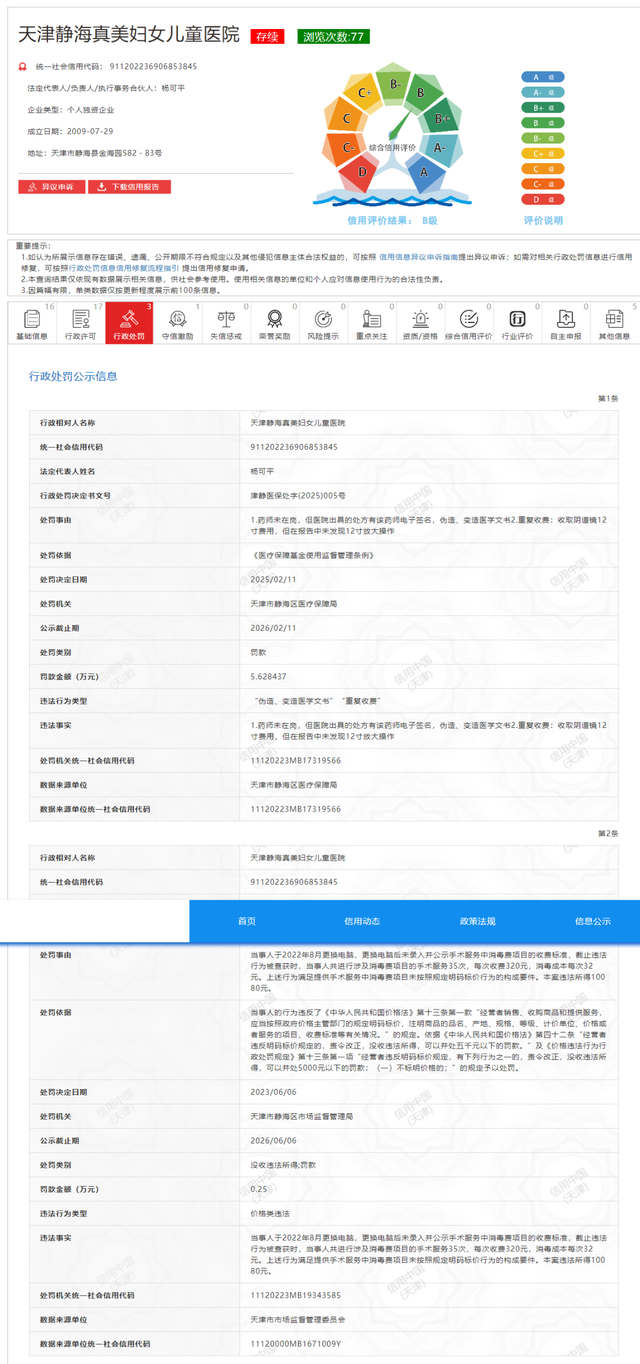
Task: Click the fine amount 0.25
Action: (258, 1189)
